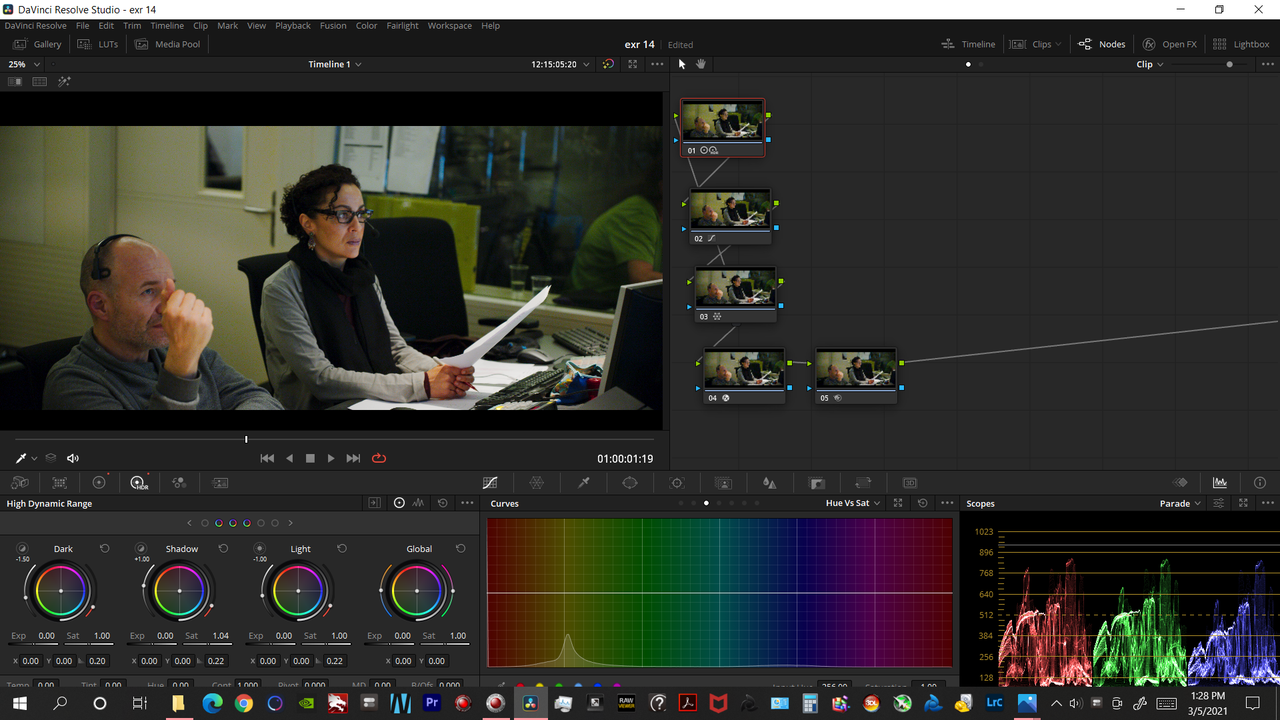
Task: Mute viewer audio speaker
Action: [73, 458]
